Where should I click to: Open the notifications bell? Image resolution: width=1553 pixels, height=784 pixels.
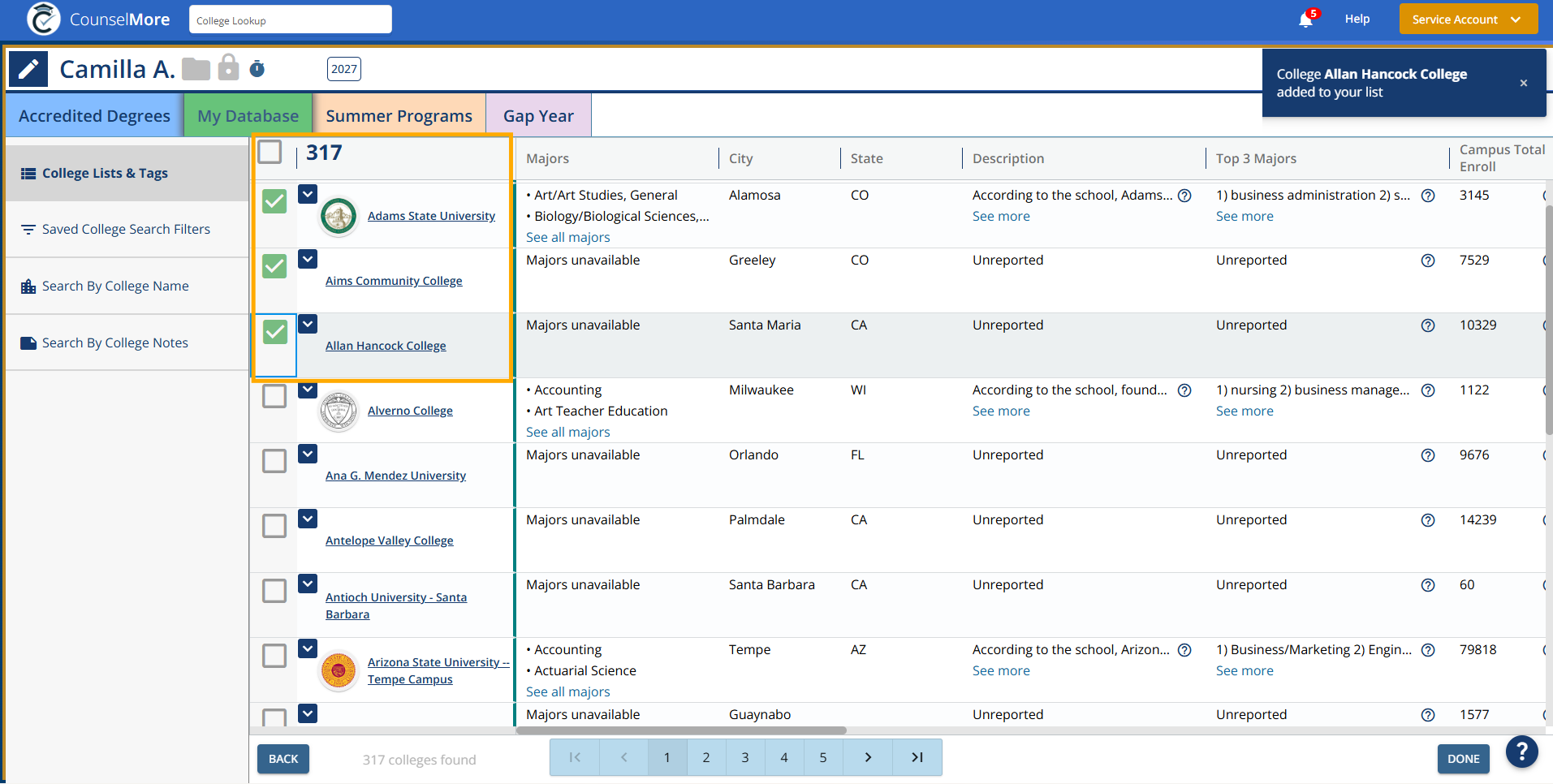[x=1305, y=19]
